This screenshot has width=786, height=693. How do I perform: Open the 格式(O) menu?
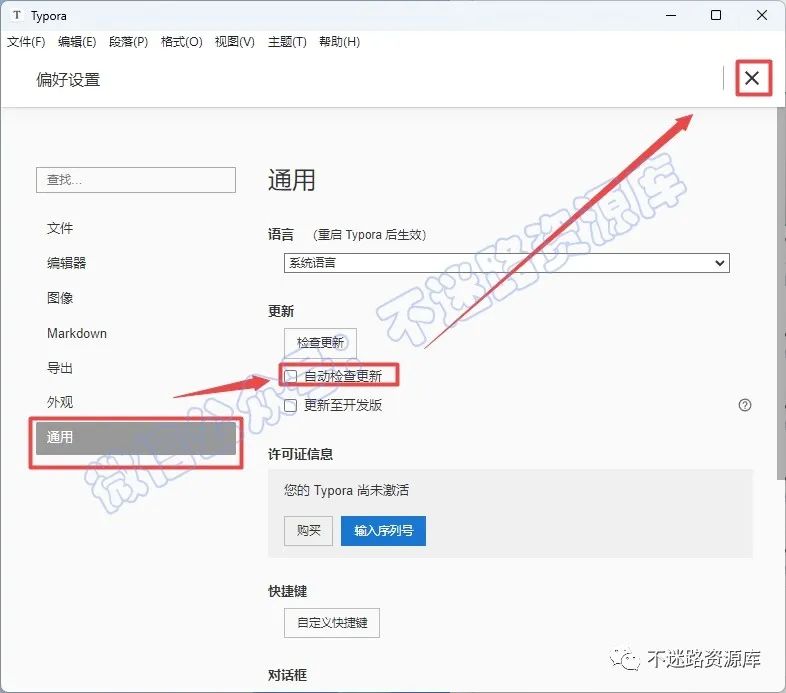pos(181,42)
